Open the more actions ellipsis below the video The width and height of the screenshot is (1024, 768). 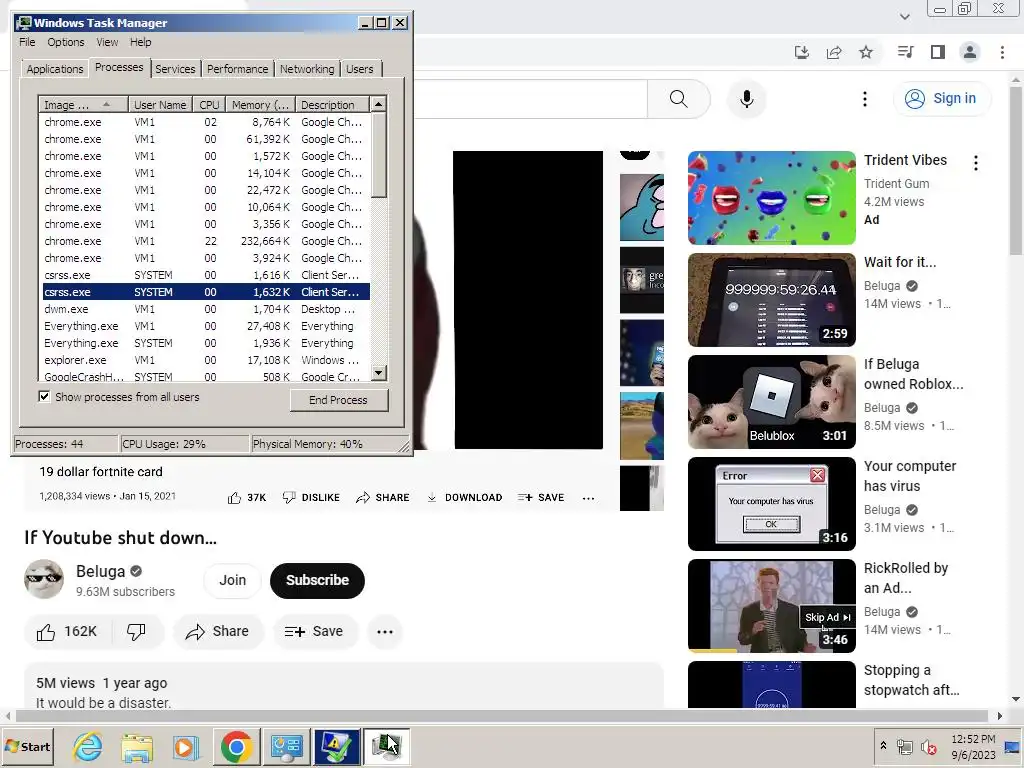[x=385, y=632]
